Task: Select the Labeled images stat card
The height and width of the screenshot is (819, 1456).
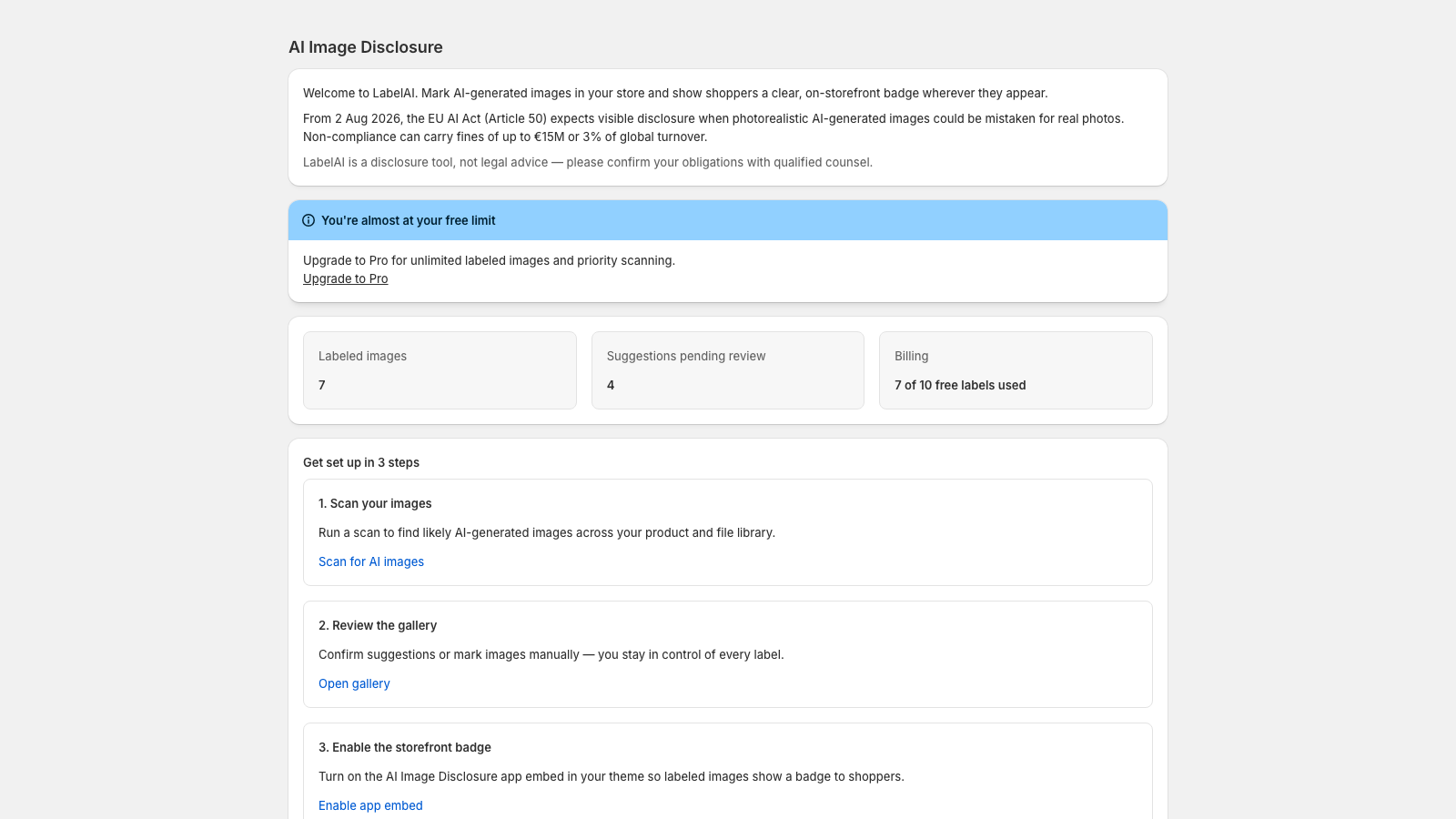Action: (440, 370)
